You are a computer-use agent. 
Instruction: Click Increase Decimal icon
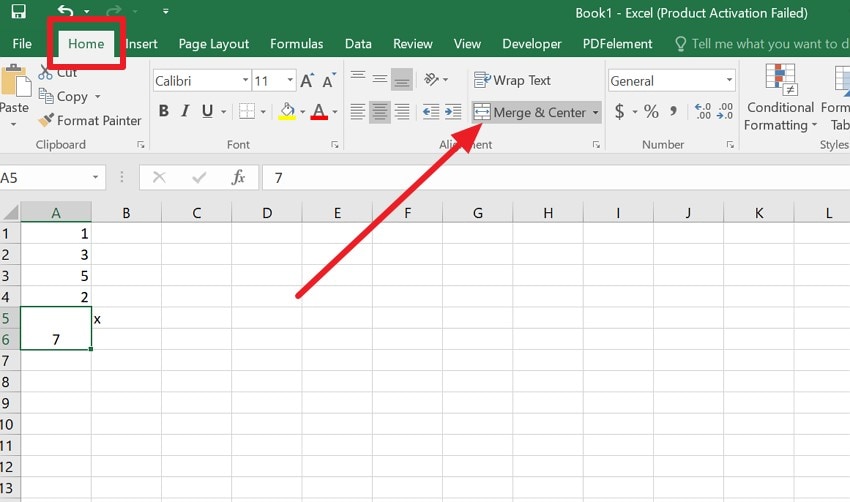703,111
